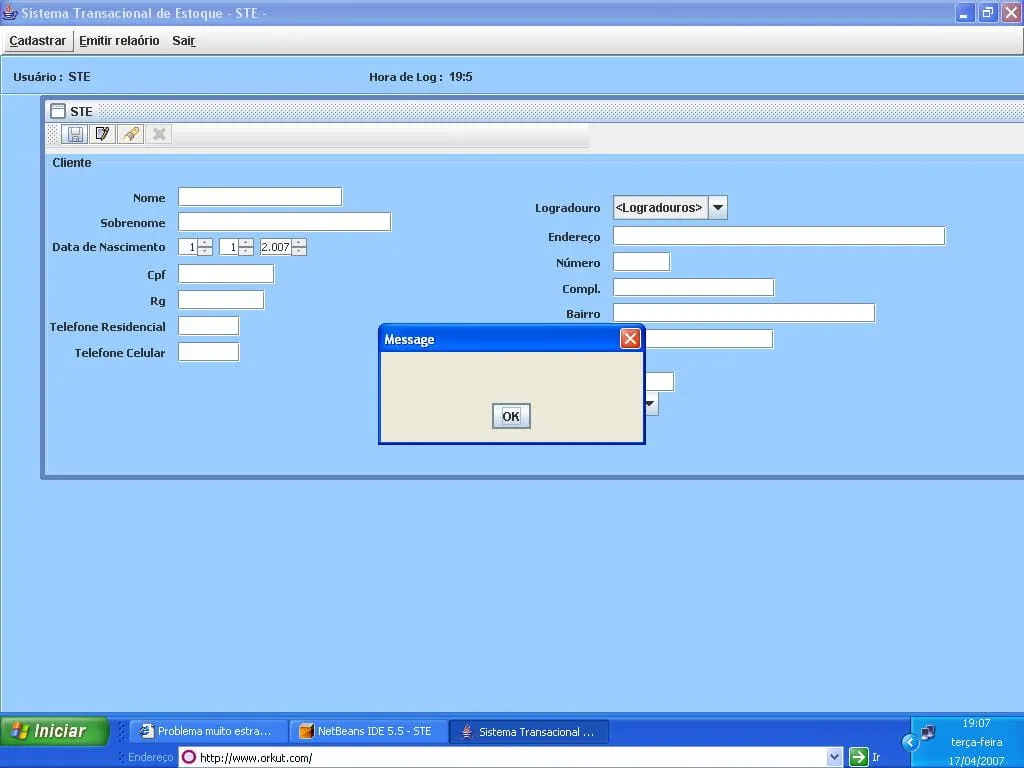Click the save (floppy disk) toolbar icon
This screenshot has width=1024, height=768.
click(75, 135)
